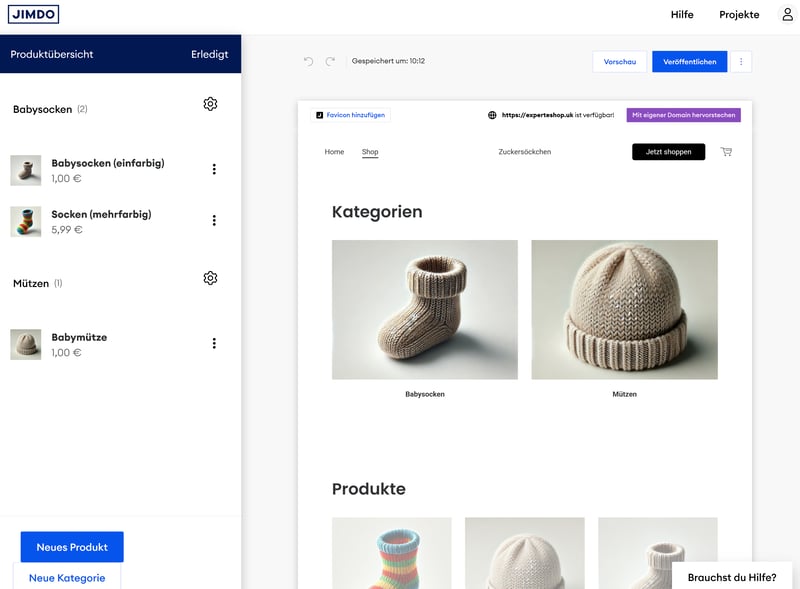Click the Babysocken category title in sidebar

tap(42, 110)
